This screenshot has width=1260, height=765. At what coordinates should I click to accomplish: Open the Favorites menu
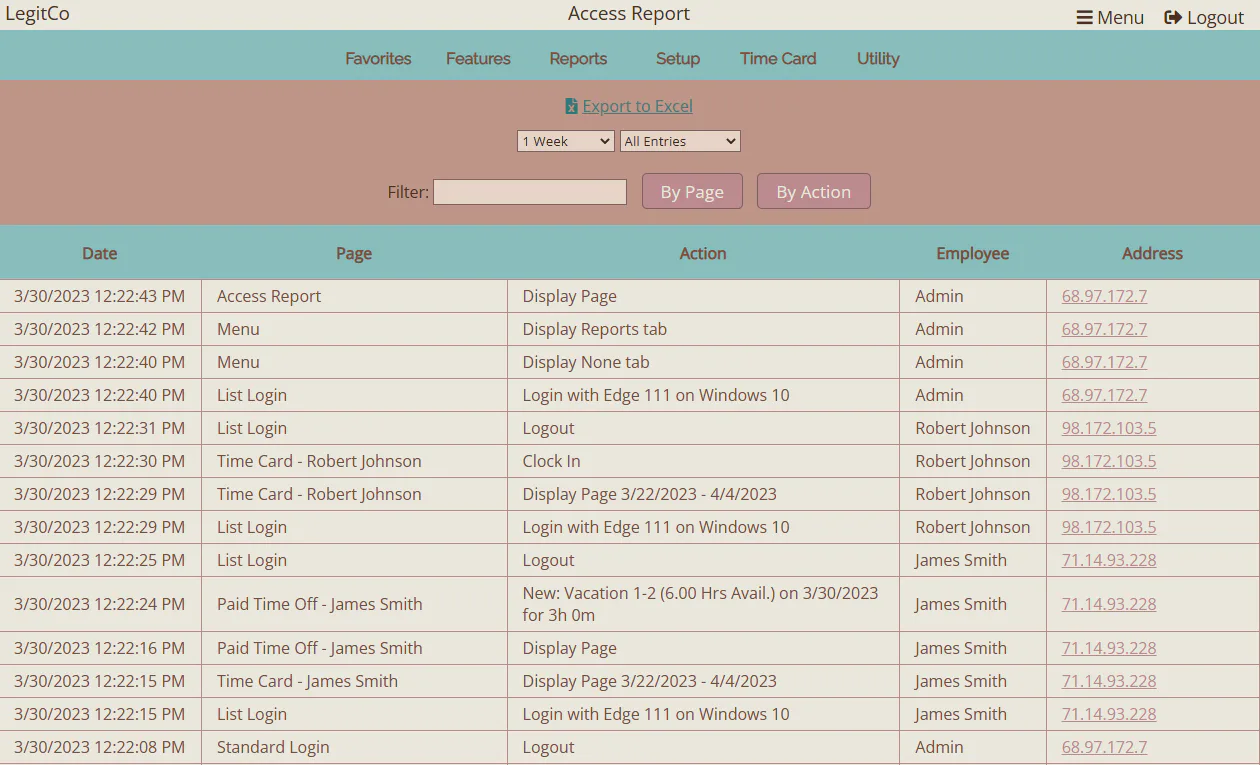(378, 58)
